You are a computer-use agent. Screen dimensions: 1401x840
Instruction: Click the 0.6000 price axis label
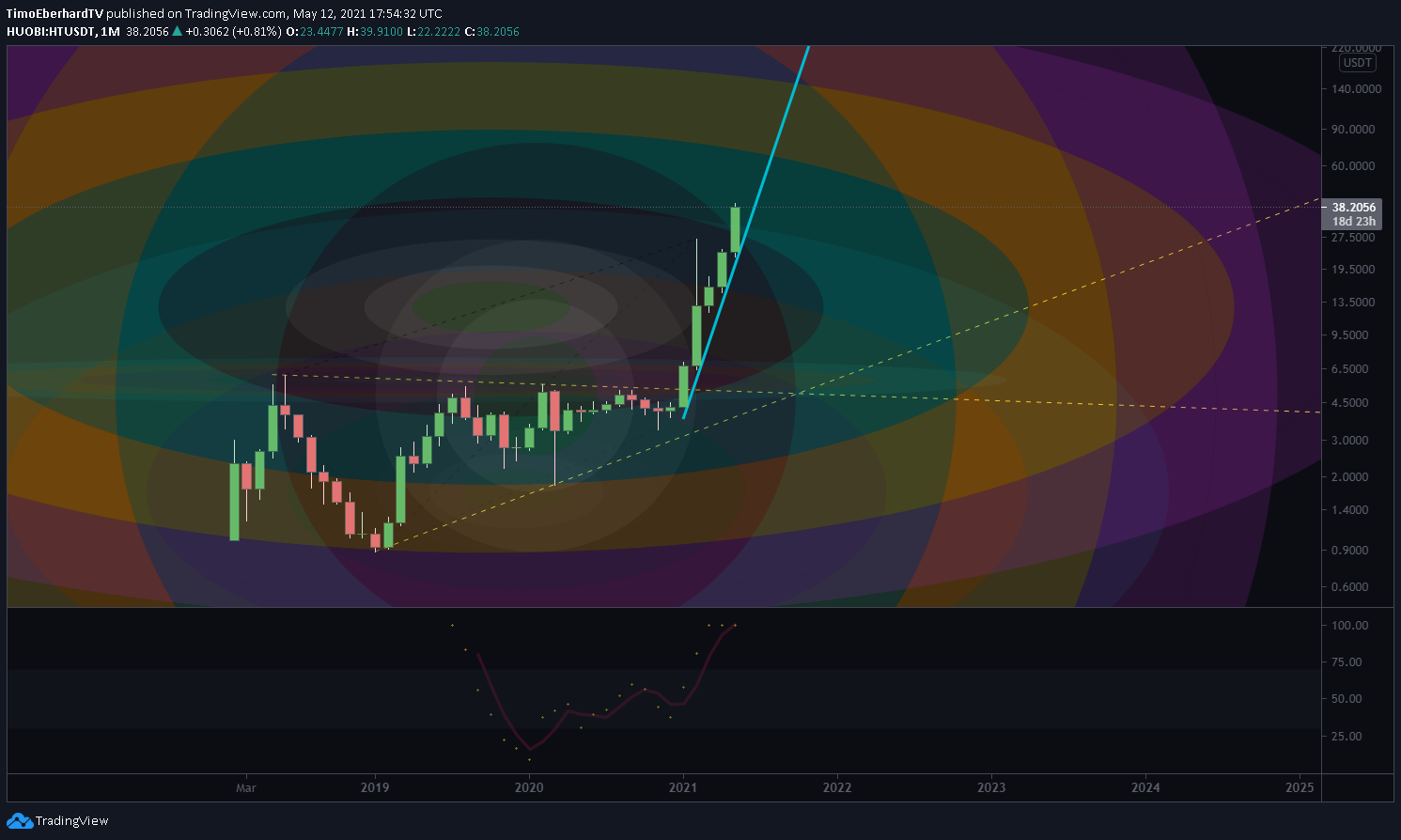[1350, 587]
